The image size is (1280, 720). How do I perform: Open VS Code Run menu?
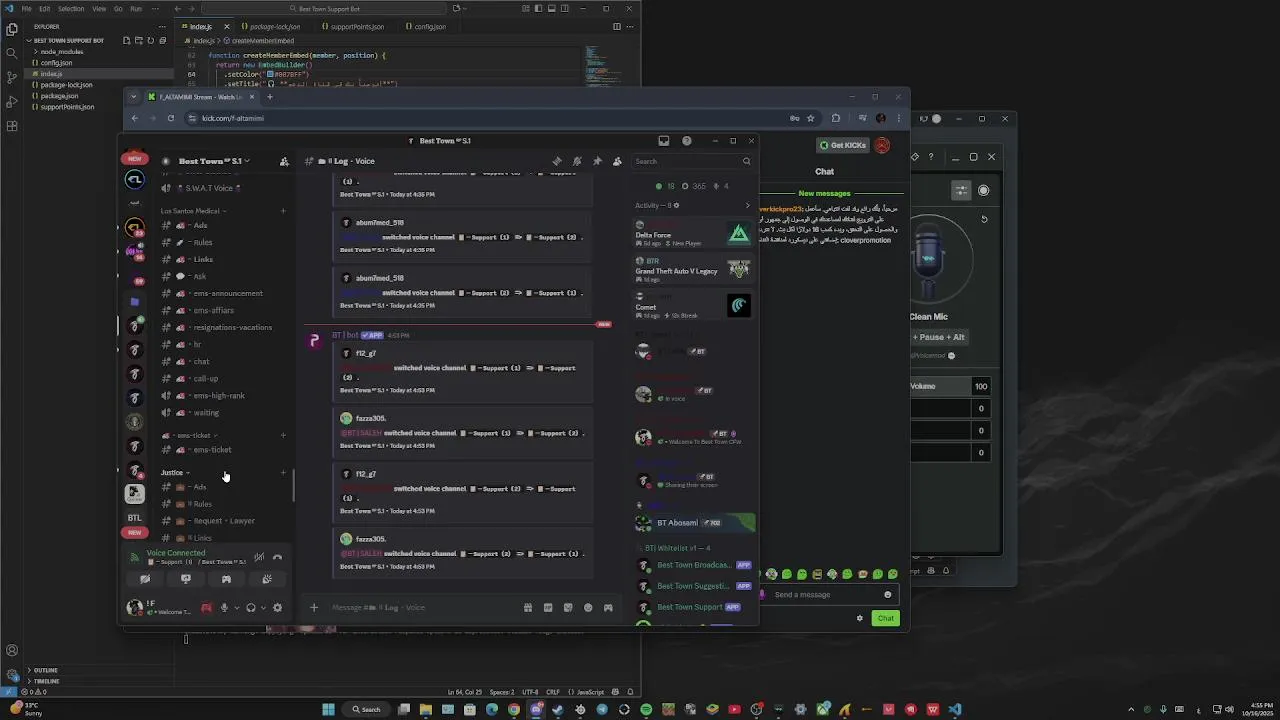click(136, 9)
